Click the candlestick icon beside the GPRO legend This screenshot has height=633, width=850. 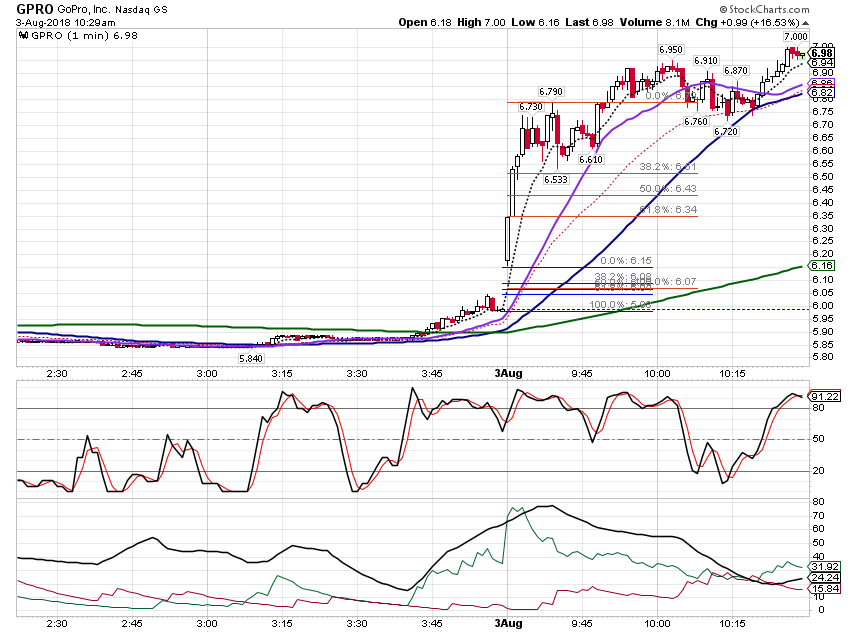point(23,36)
